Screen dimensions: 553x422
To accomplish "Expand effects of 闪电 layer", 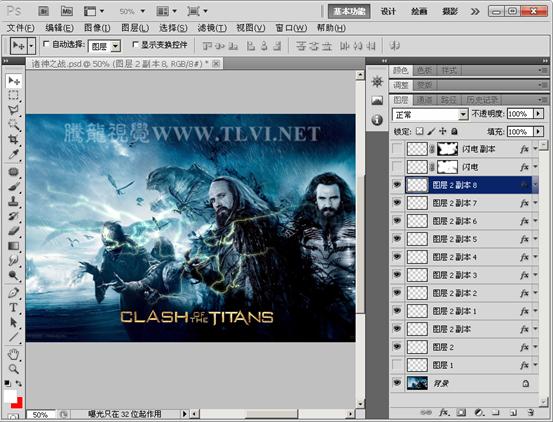I will (535, 167).
